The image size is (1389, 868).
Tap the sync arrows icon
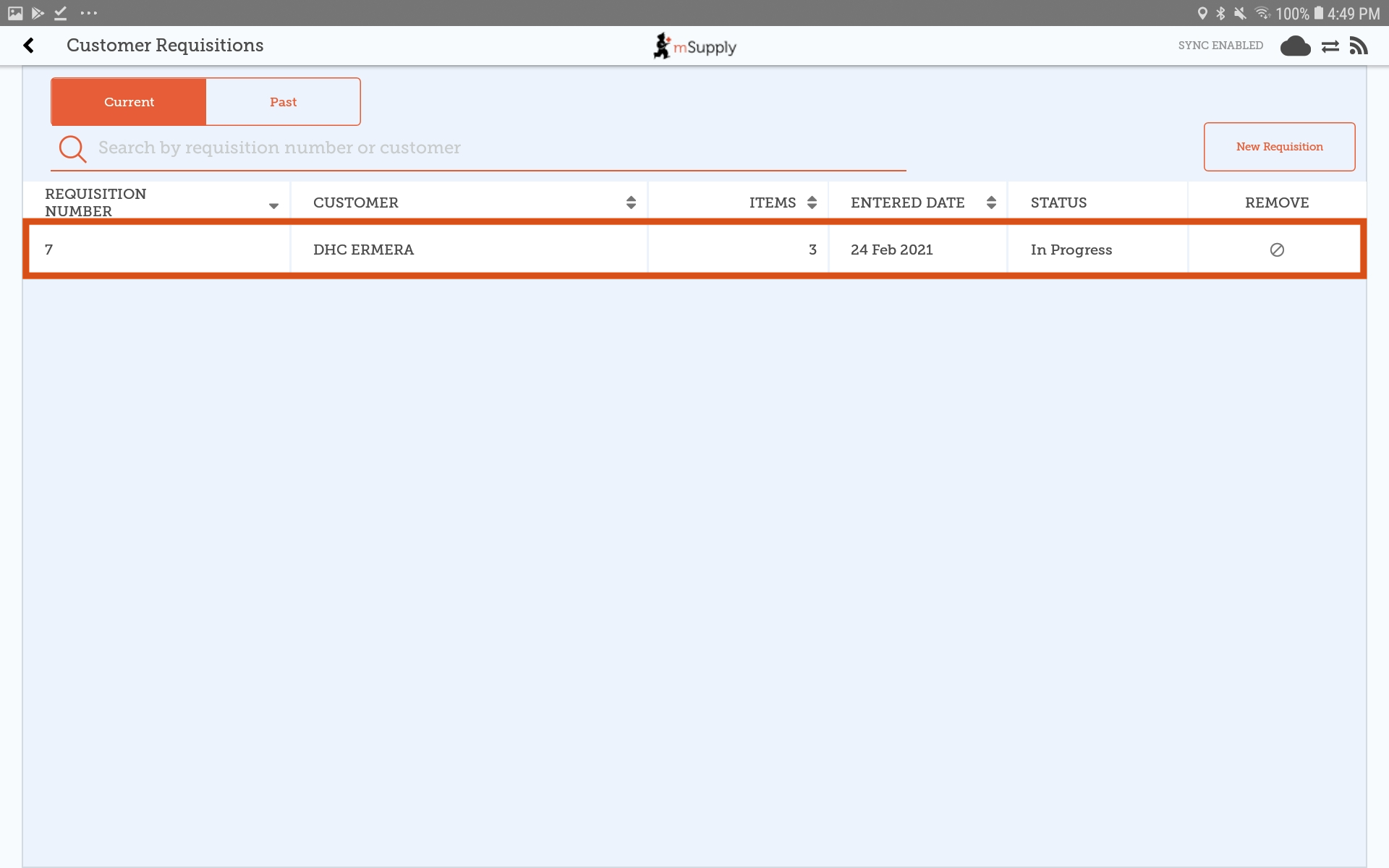[1330, 46]
